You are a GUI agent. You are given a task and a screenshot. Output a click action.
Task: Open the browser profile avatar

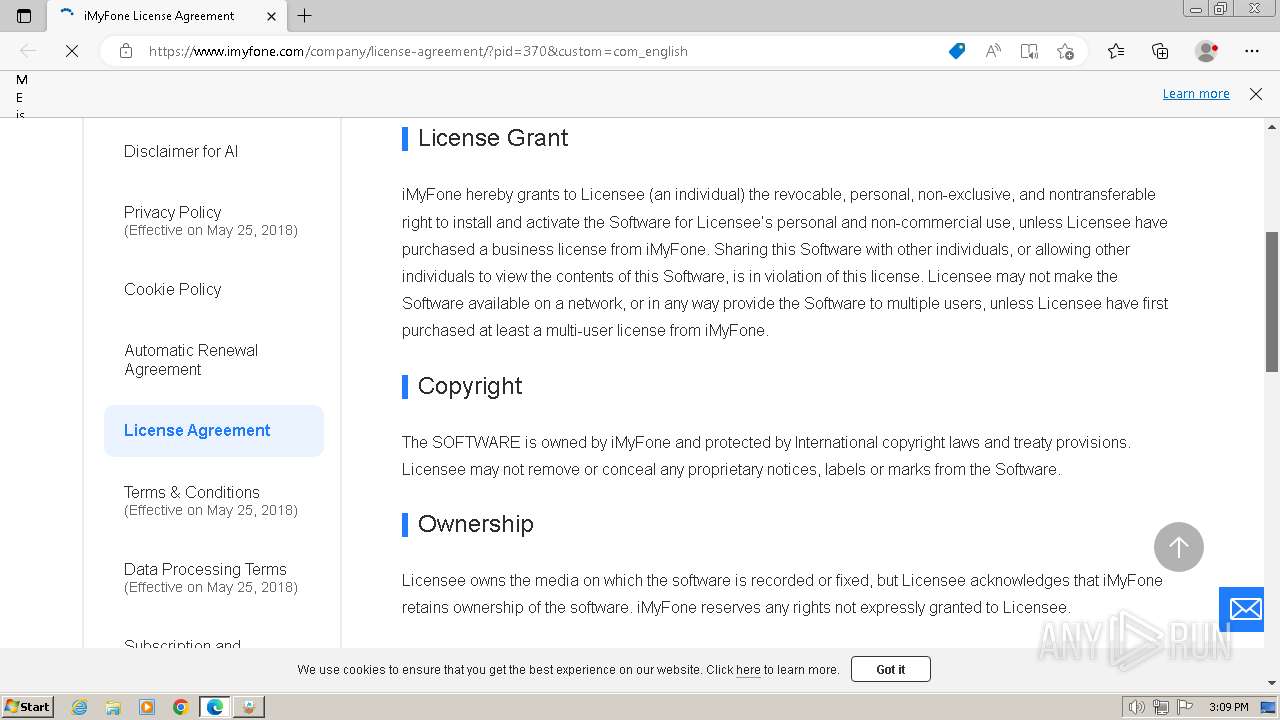point(1207,51)
